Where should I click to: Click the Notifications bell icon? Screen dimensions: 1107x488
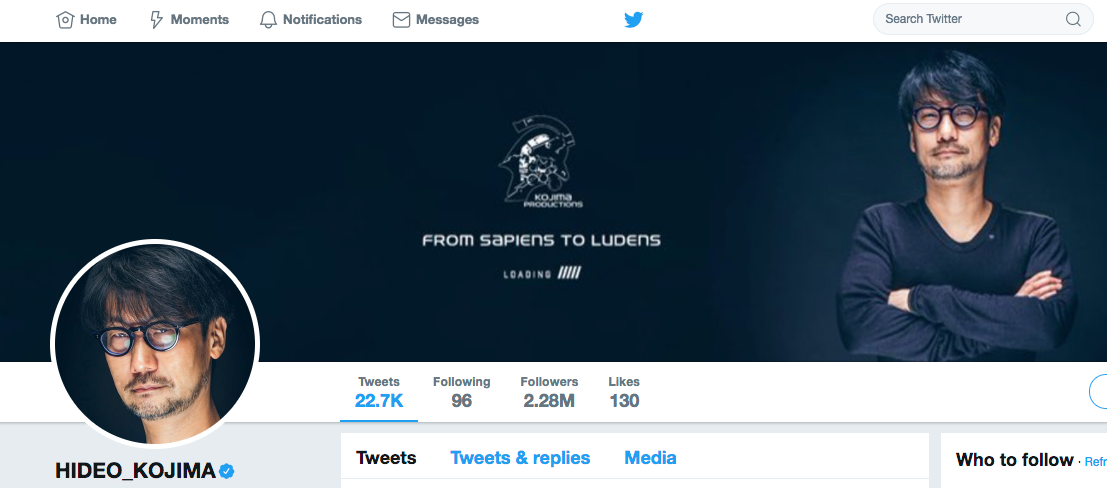(268, 20)
